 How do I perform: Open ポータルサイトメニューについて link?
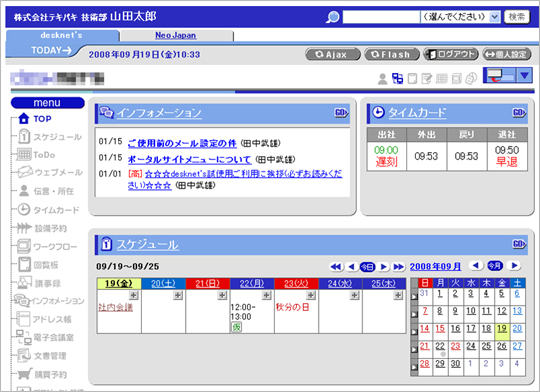[189, 159]
